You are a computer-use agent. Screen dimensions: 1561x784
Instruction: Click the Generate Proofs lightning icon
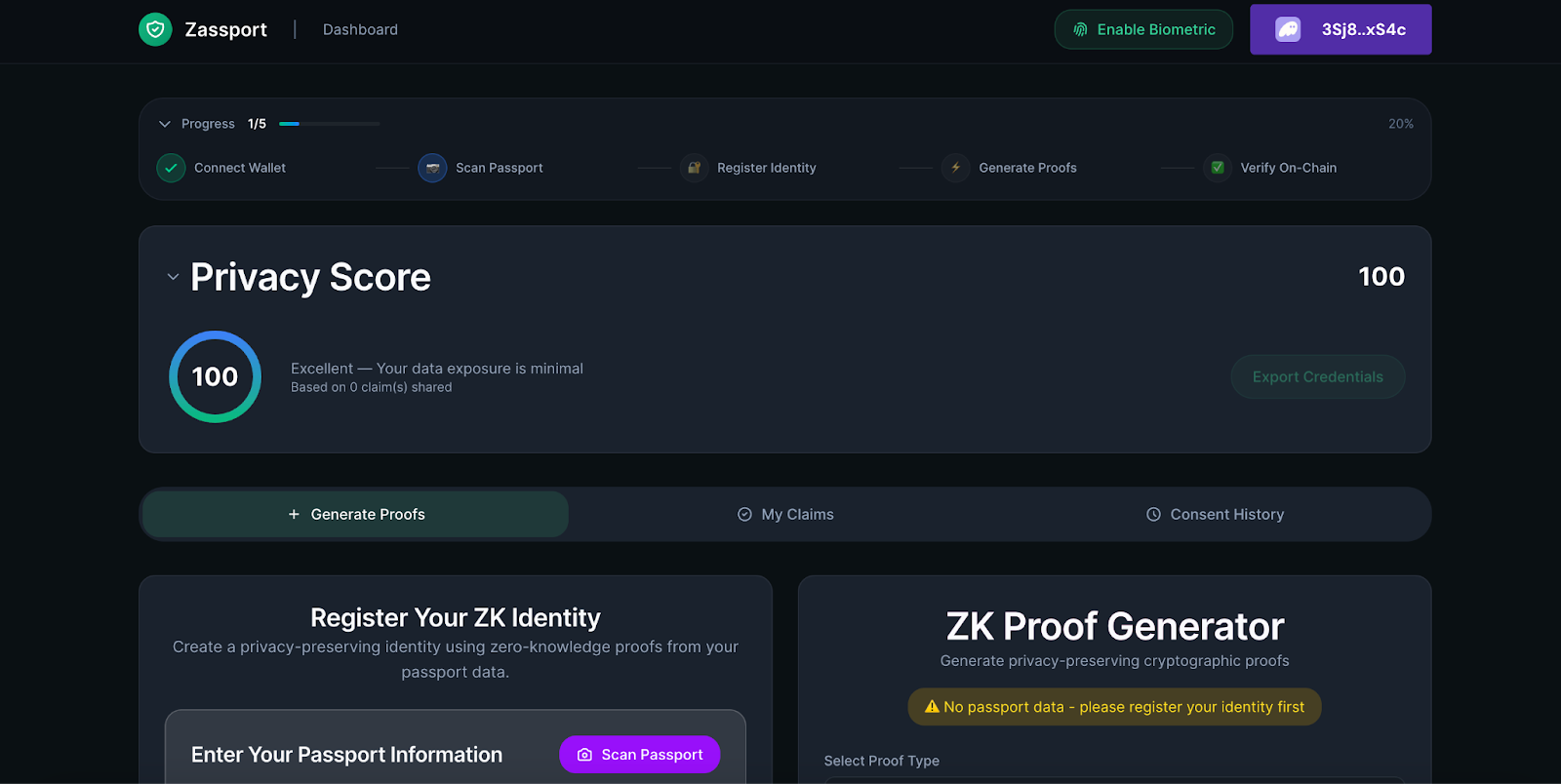pyautogui.click(x=955, y=168)
